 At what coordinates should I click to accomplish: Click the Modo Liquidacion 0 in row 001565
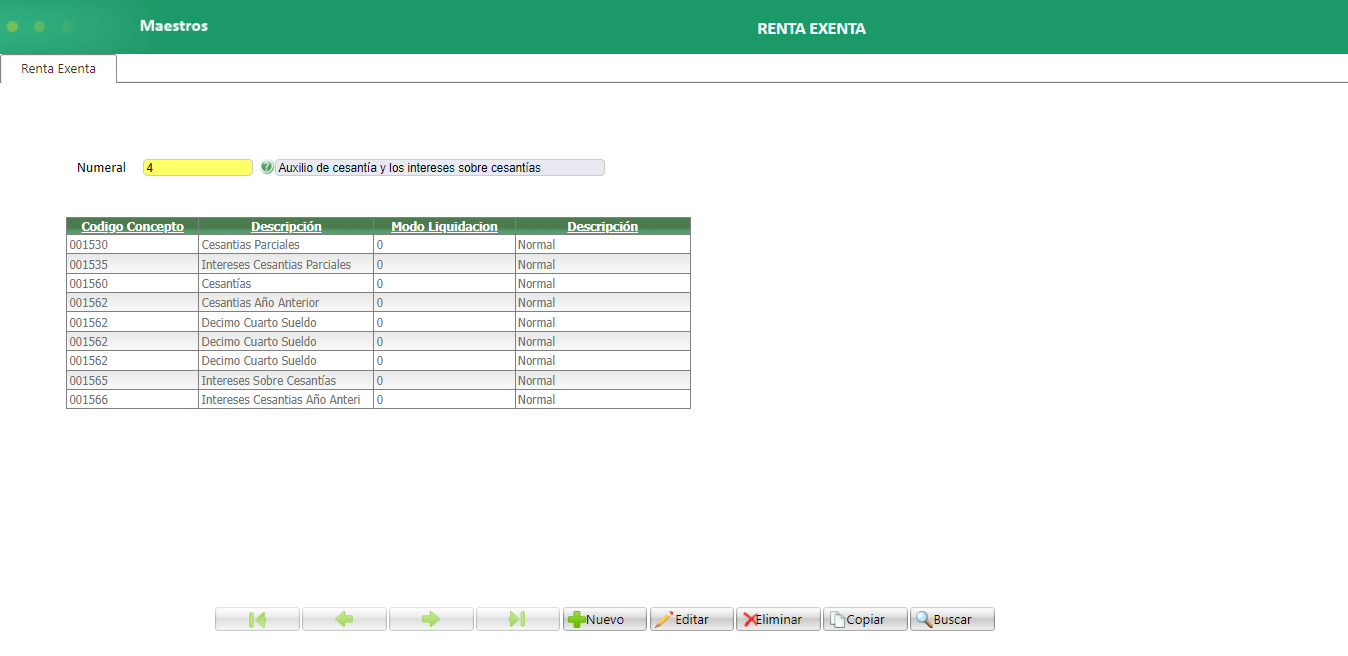coord(444,381)
